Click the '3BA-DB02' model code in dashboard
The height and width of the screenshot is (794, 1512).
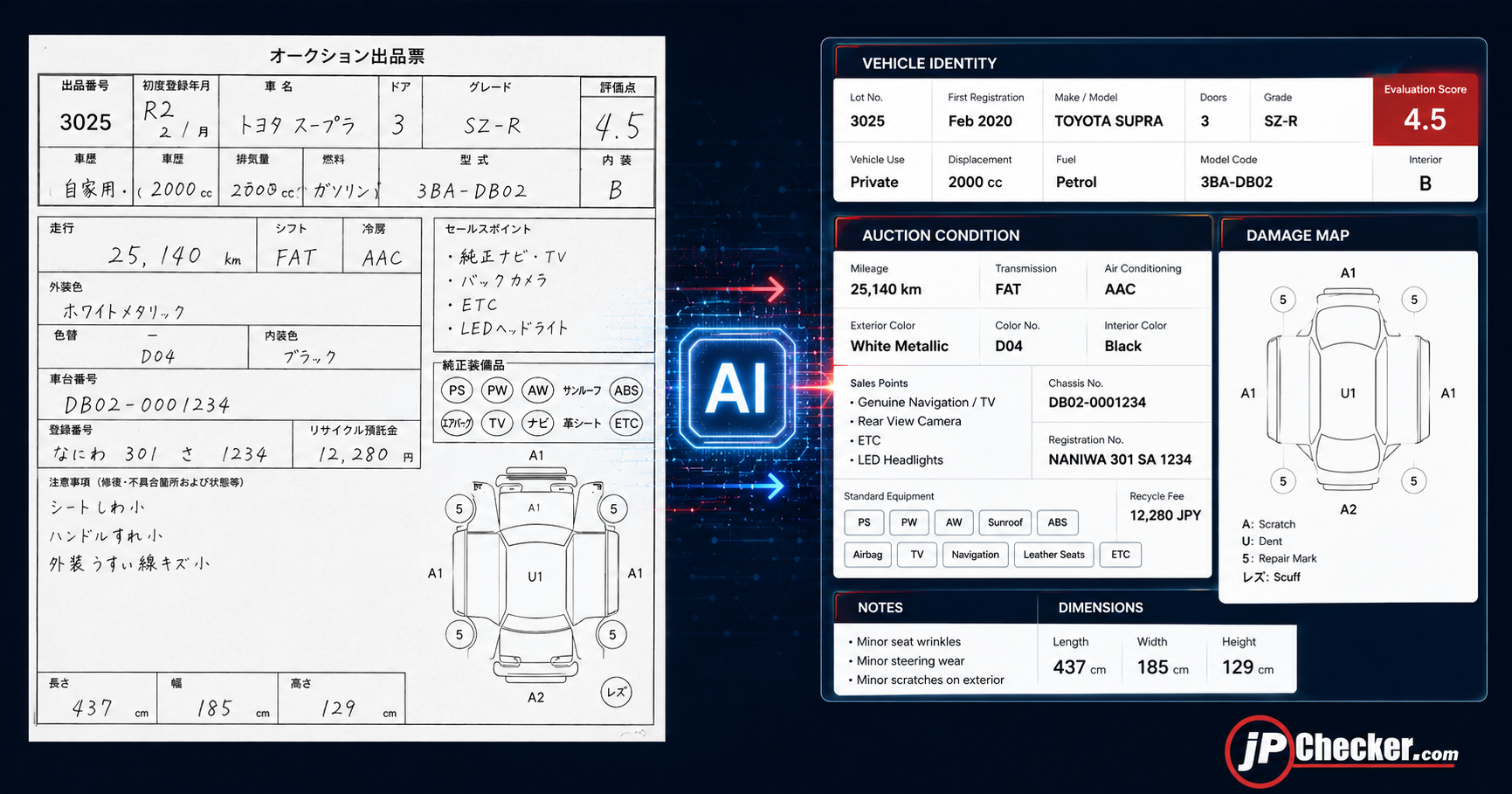pos(1236,183)
